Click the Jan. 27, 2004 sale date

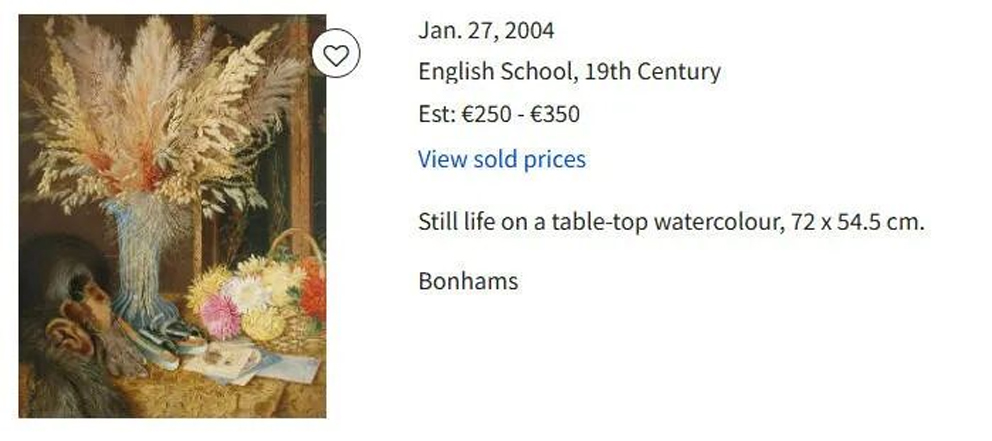pos(485,31)
